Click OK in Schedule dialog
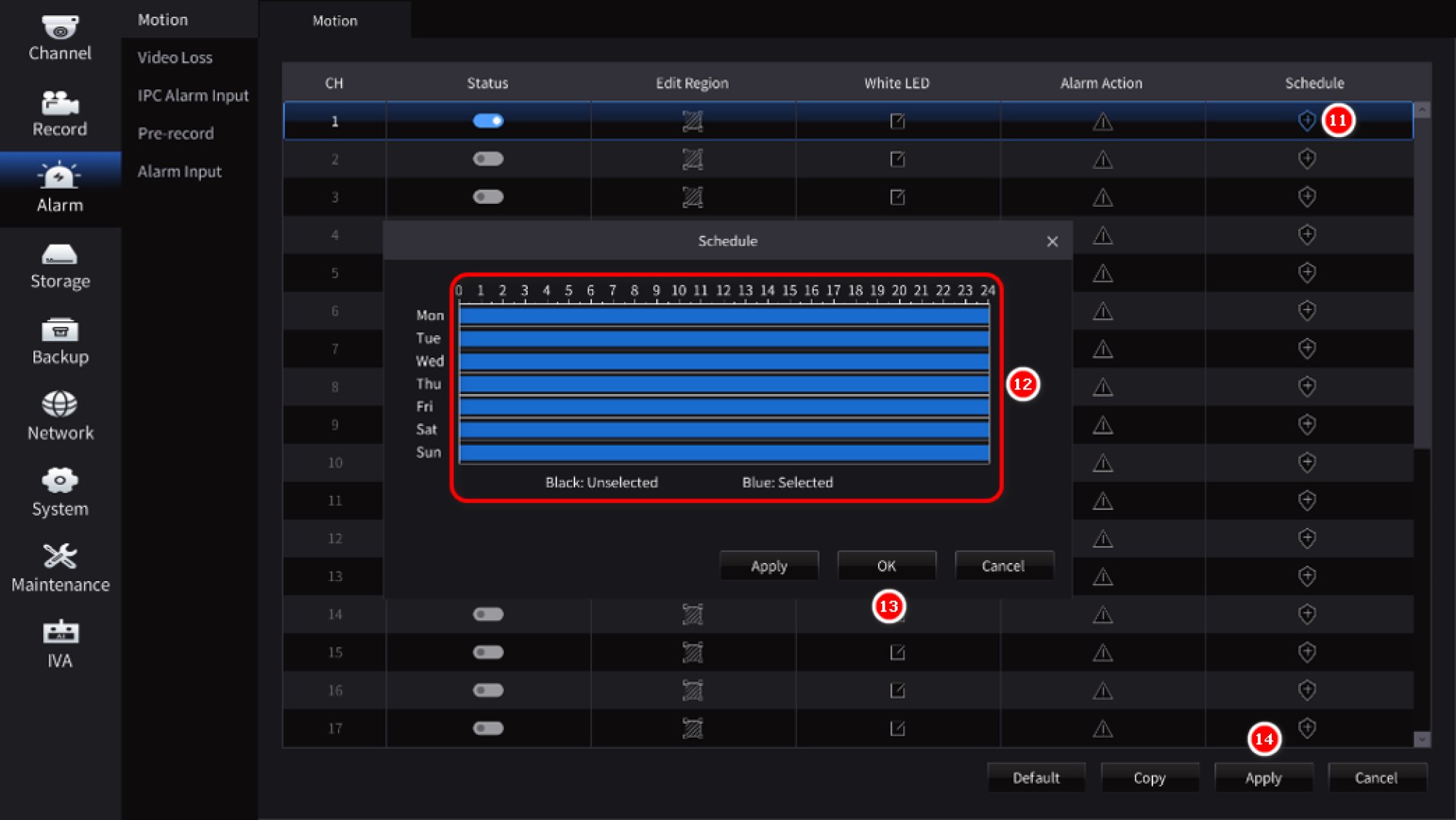 coord(886,566)
